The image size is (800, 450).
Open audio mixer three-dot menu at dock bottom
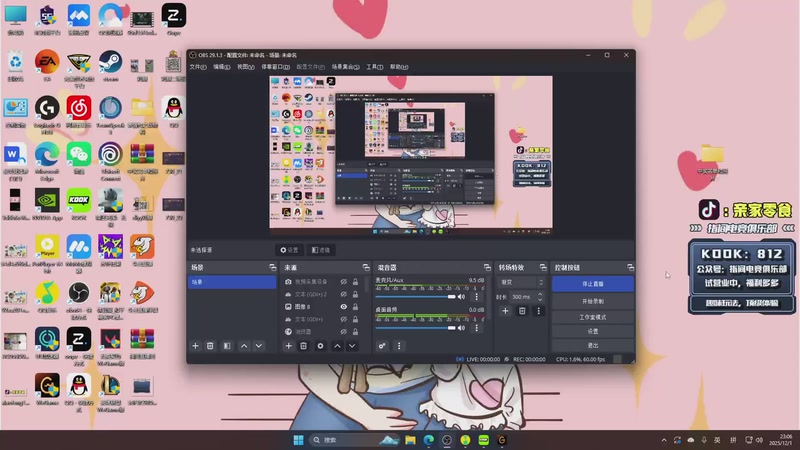pos(399,346)
